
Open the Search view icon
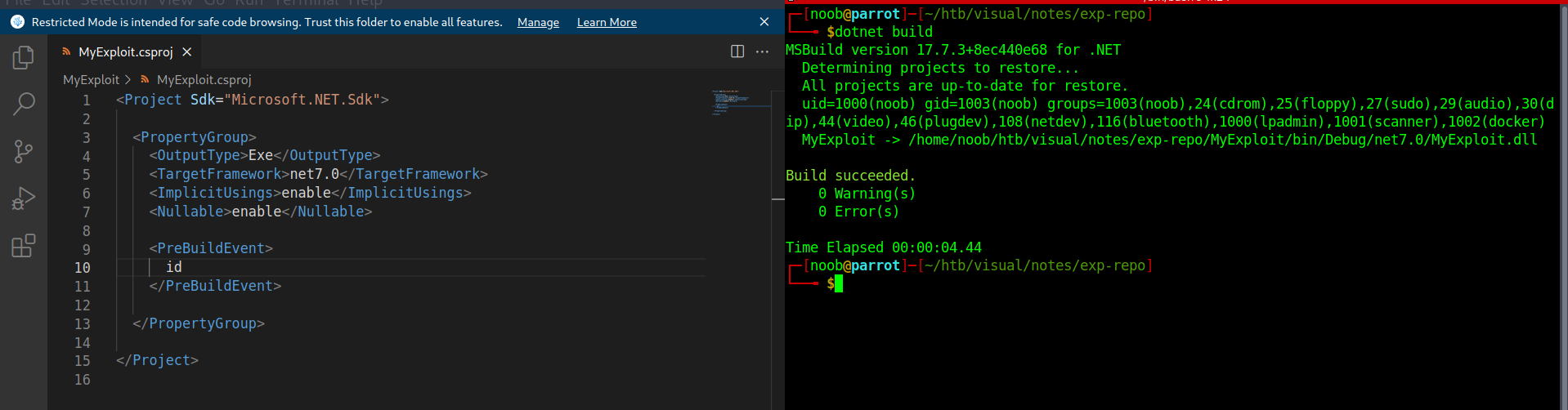point(24,104)
